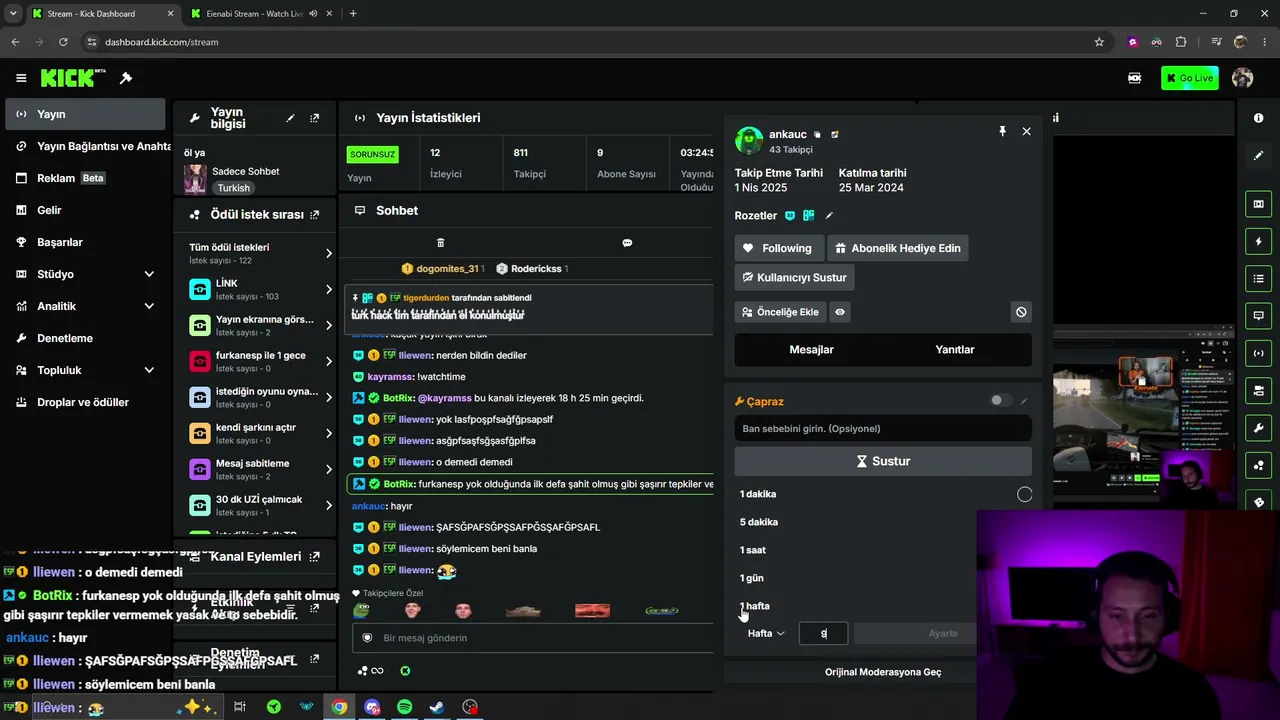Click the chat panel icon in right sidebar
The height and width of the screenshot is (720, 1280).
click(1258, 316)
